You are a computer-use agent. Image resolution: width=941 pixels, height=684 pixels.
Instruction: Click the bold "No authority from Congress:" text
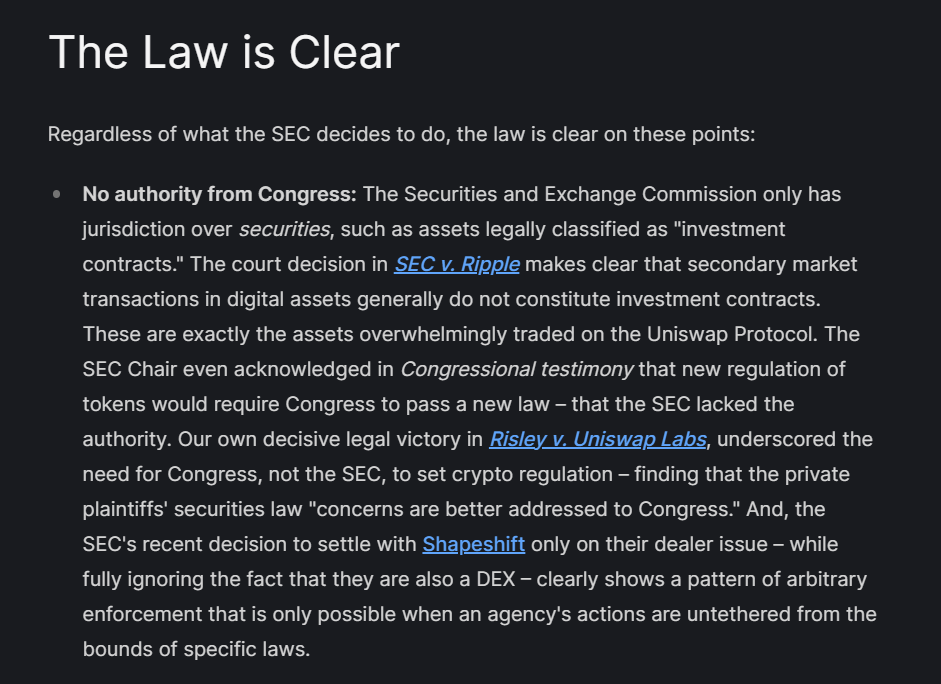tap(219, 194)
